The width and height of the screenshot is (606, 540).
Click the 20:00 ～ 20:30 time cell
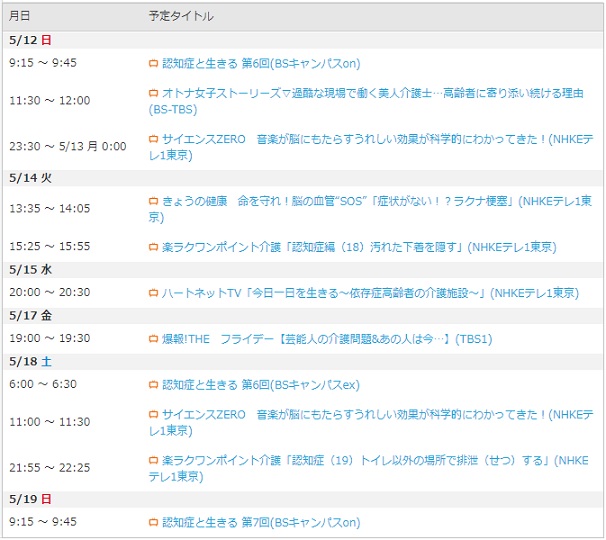50,292
